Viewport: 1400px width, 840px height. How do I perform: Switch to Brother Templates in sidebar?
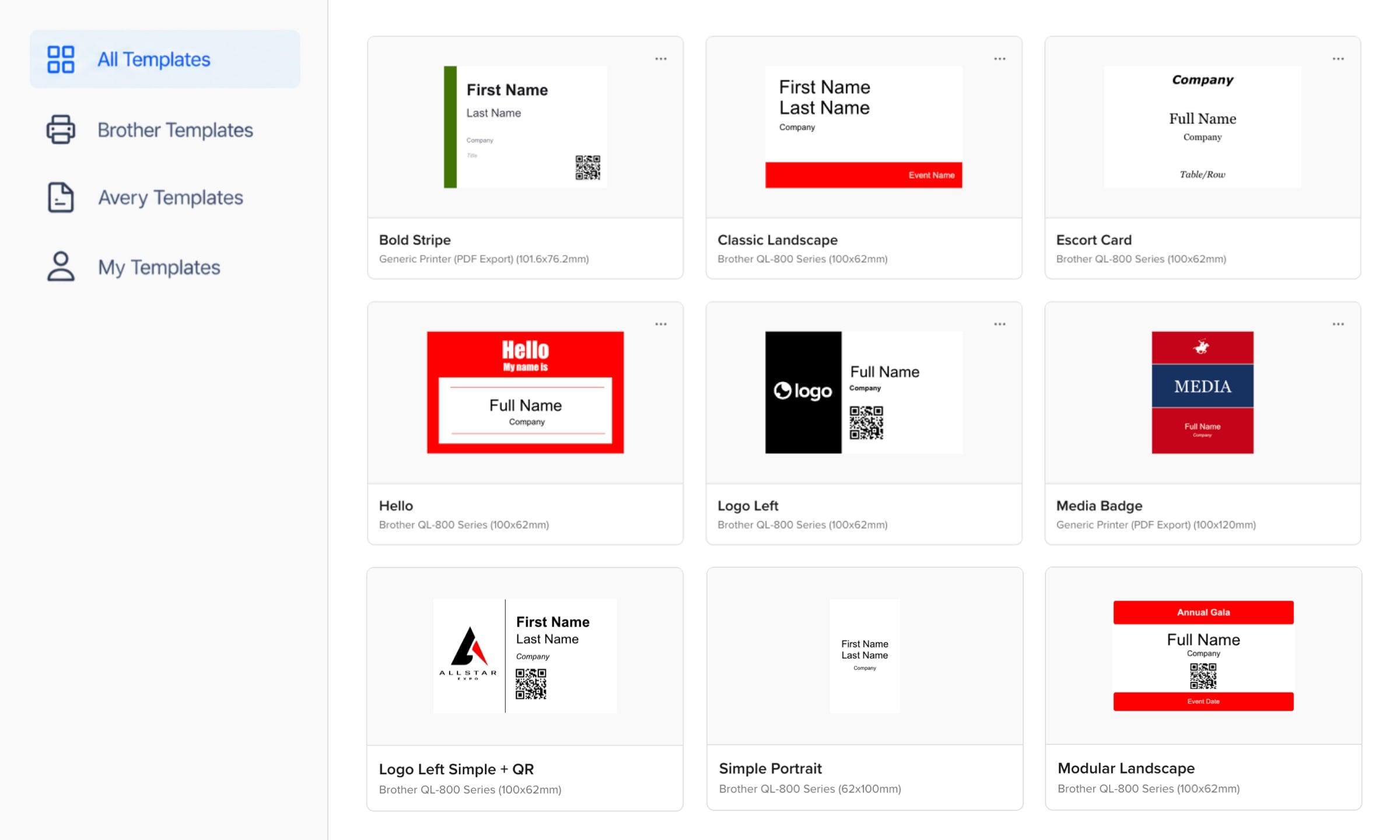pyautogui.click(x=165, y=129)
